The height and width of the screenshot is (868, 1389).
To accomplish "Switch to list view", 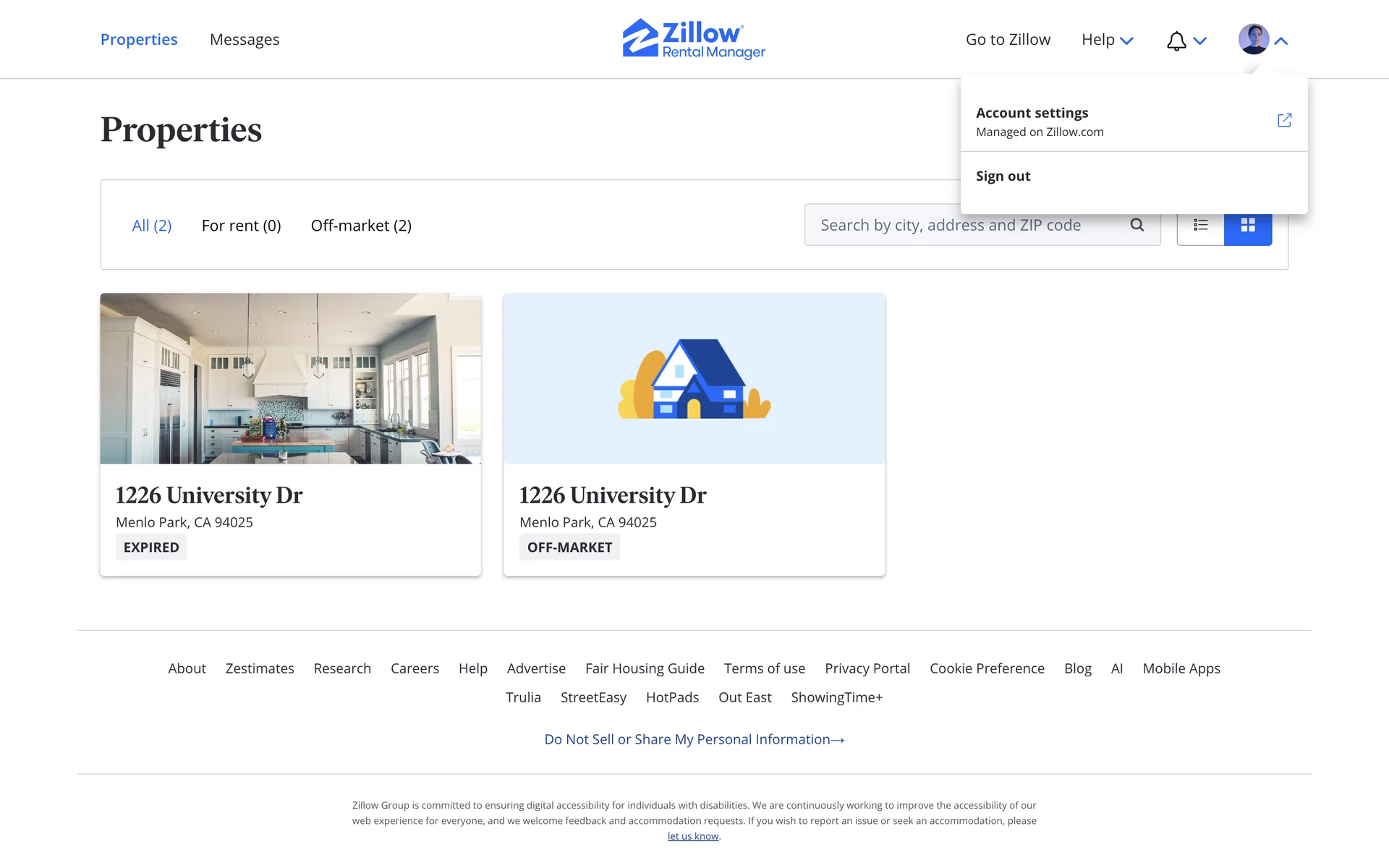I will [x=1200, y=225].
